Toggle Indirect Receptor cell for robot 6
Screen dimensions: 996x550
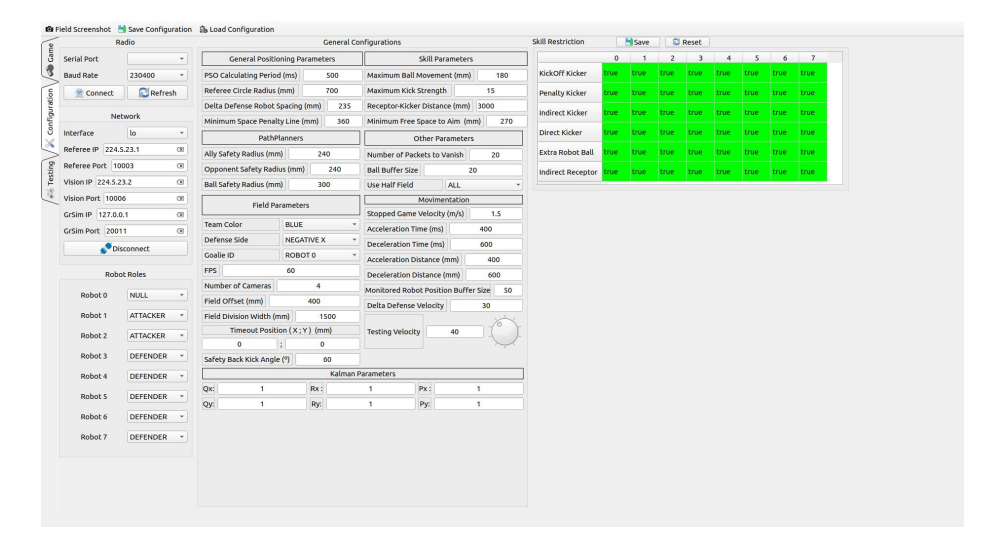coord(784,171)
